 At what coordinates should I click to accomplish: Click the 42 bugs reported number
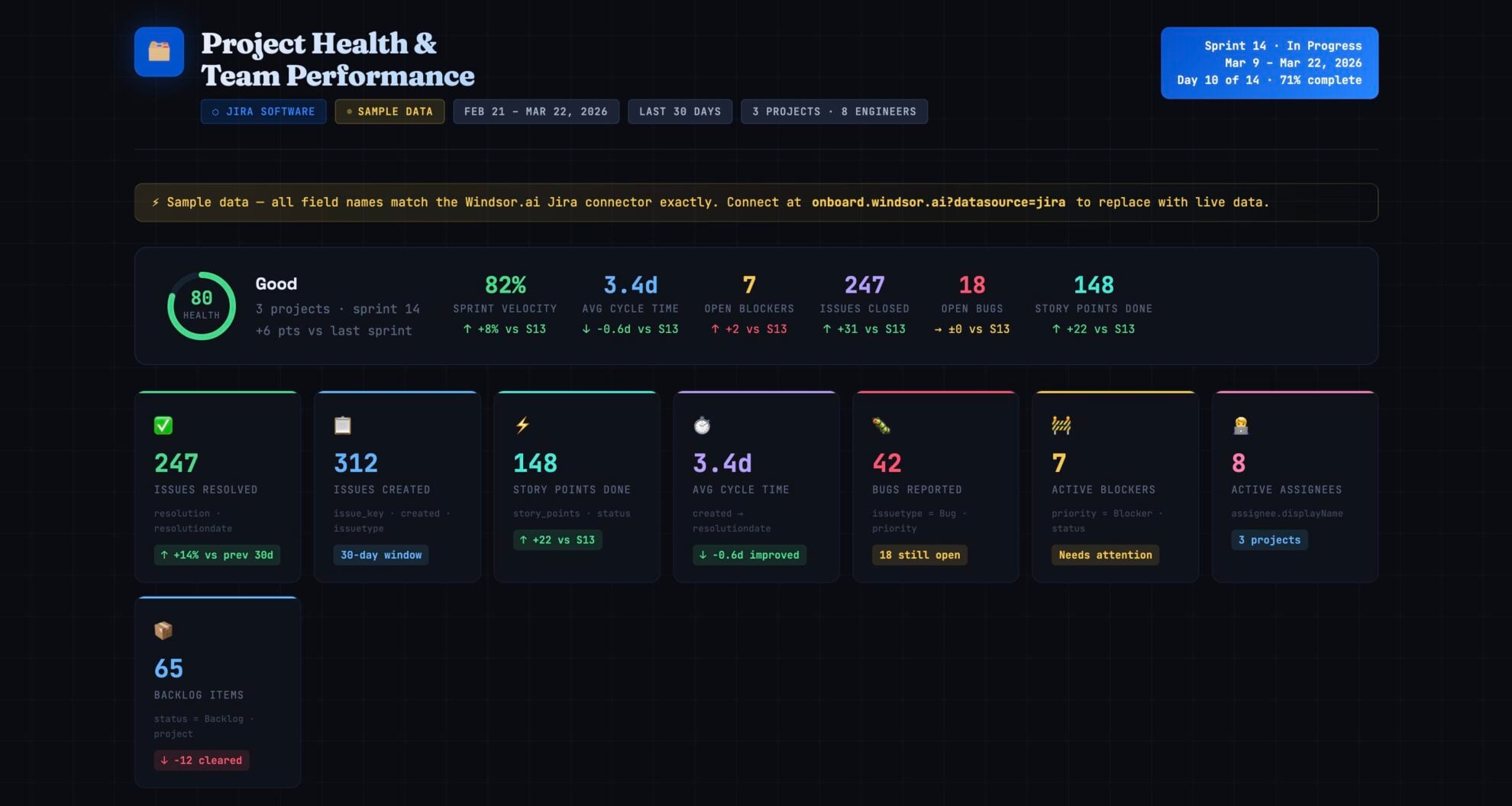pyautogui.click(x=887, y=463)
